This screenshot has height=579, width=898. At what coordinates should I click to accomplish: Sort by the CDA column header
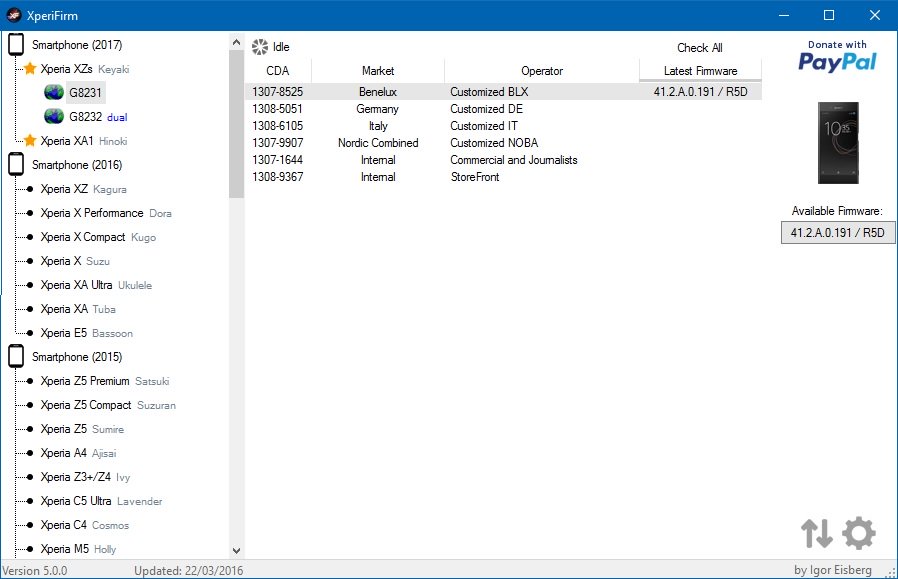278,70
